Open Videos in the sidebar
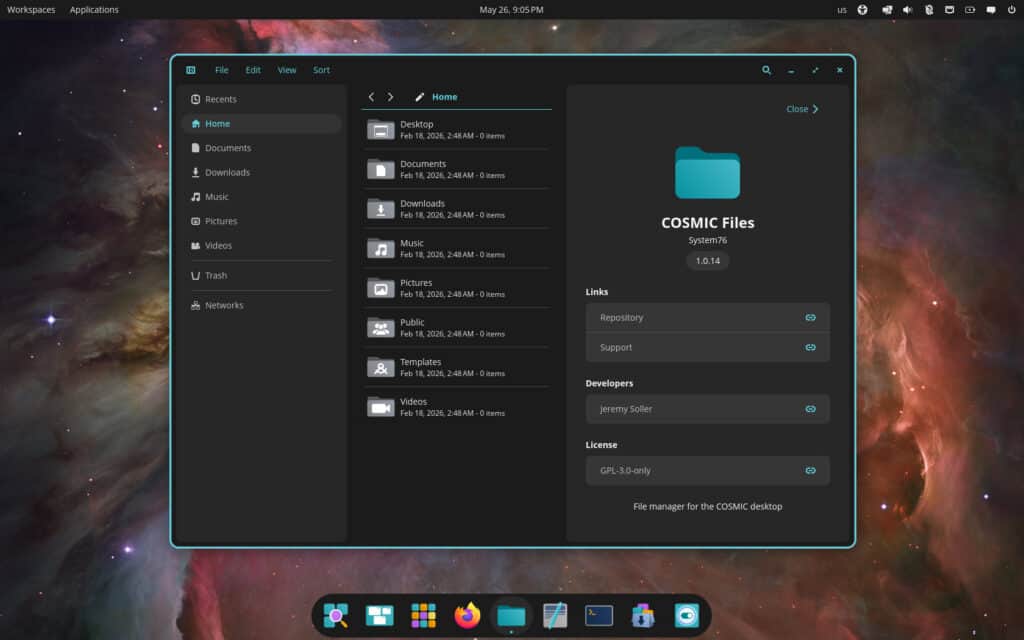1024x640 pixels. 261,246
